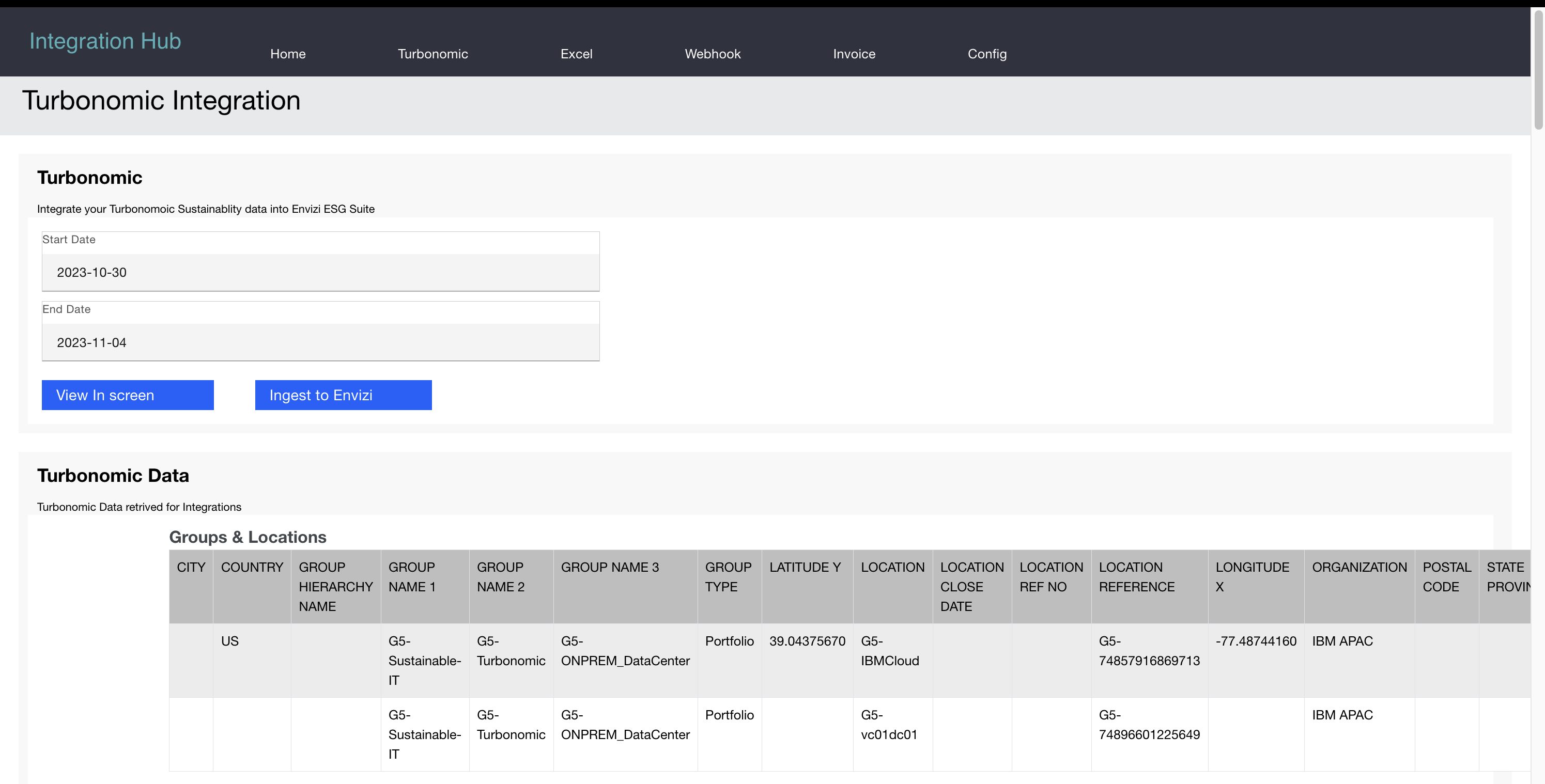The width and height of the screenshot is (1545, 784).
Task: Click the Integration Hub logo link
Action: (105, 41)
